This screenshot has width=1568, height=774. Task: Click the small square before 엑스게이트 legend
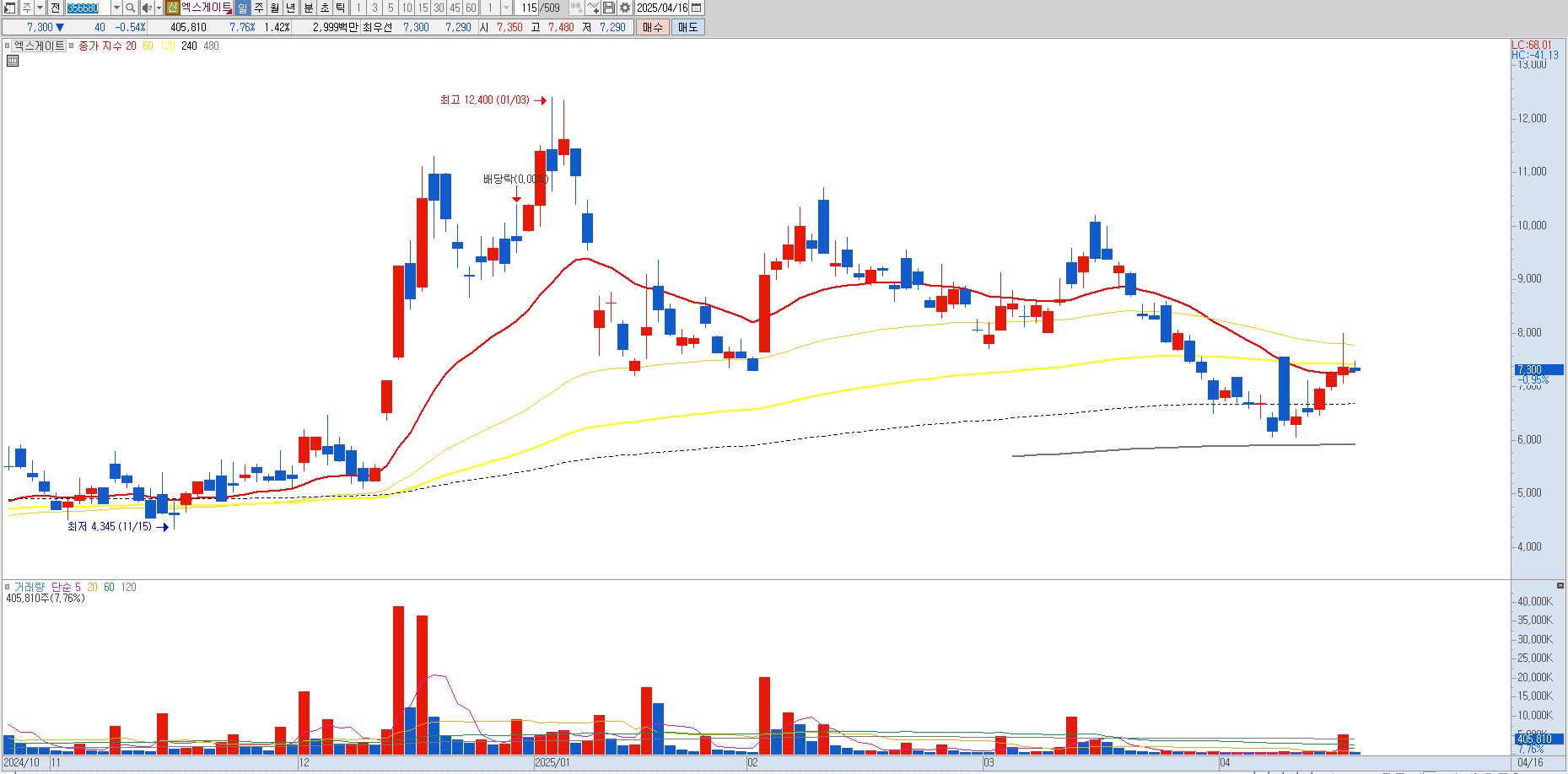pyautogui.click(x=8, y=46)
